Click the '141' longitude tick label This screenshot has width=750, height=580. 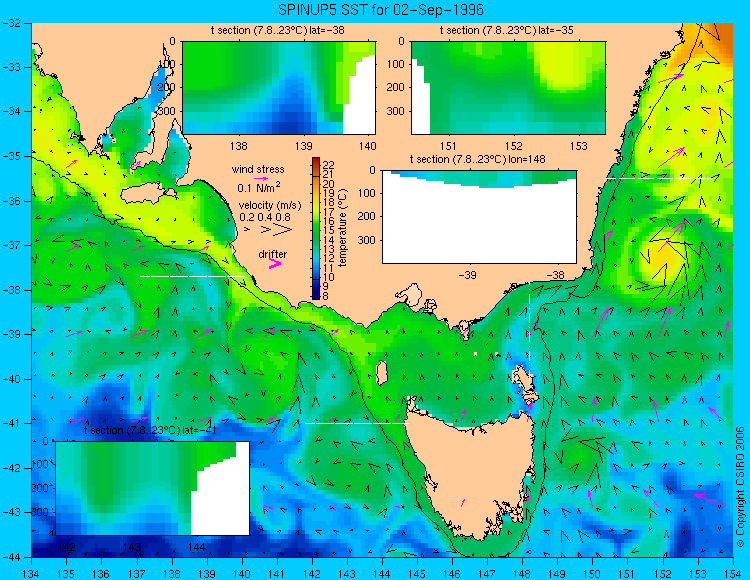pos(277,574)
